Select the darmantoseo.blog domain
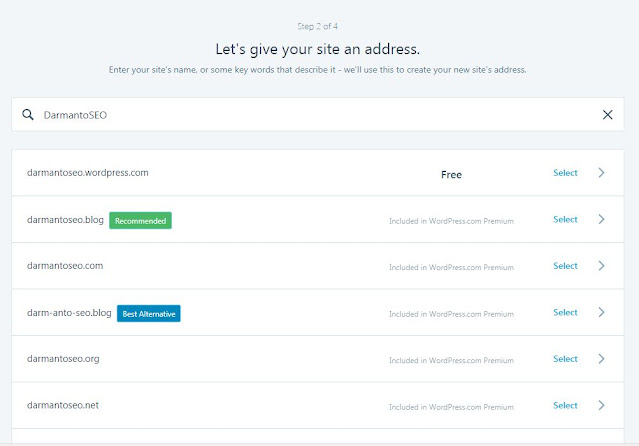Viewport: 639px width, 446px height. pos(565,219)
